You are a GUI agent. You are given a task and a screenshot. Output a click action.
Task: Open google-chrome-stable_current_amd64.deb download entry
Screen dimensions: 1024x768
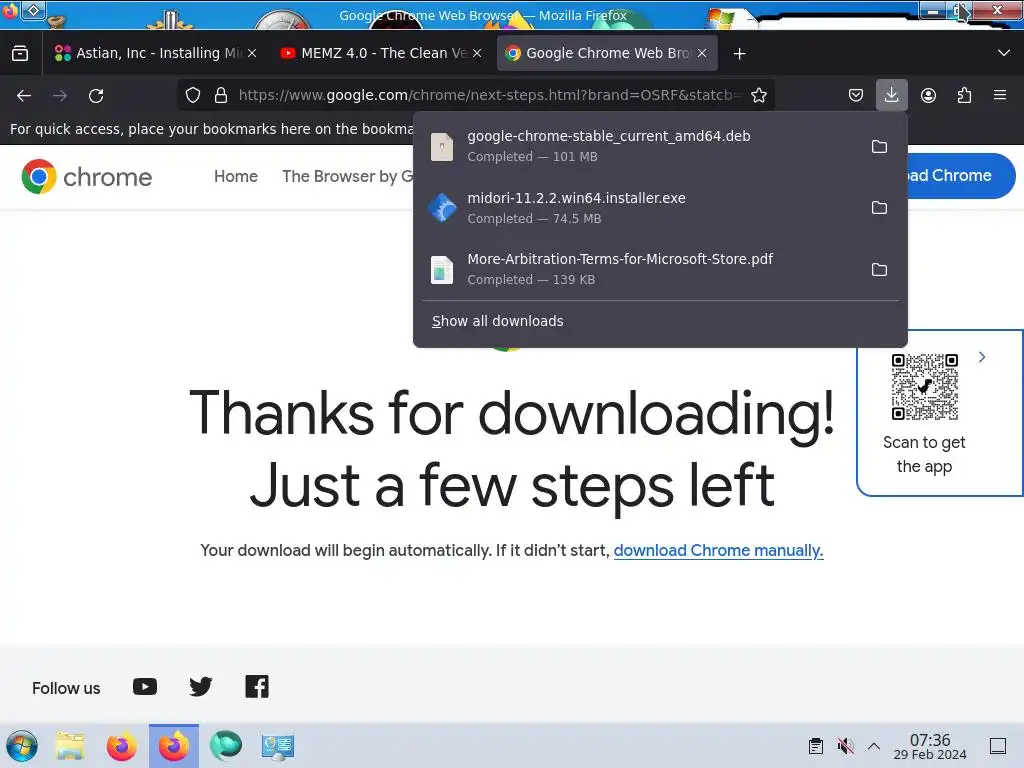640,146
